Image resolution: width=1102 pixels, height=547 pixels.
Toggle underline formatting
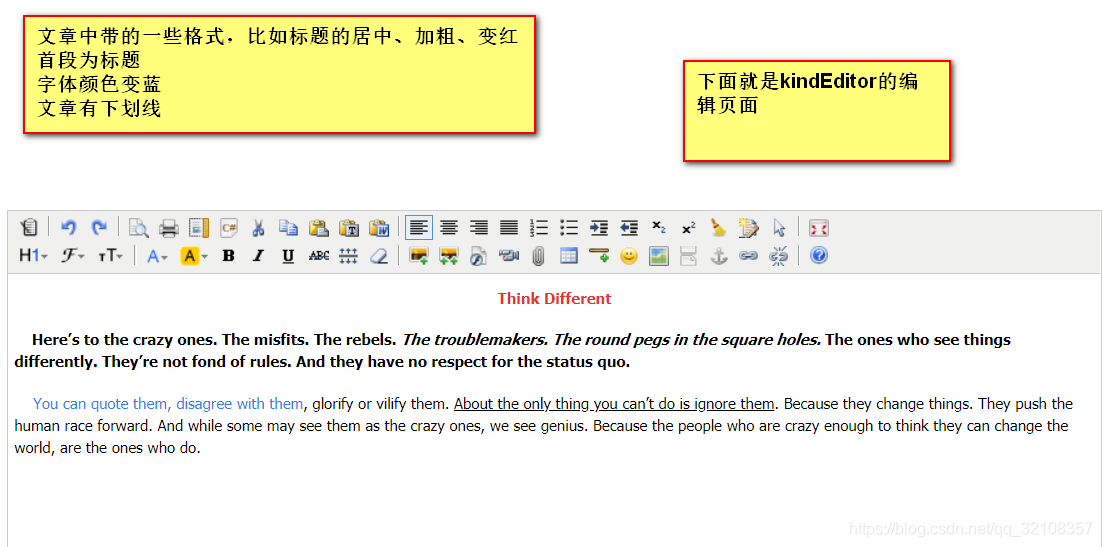288,256
